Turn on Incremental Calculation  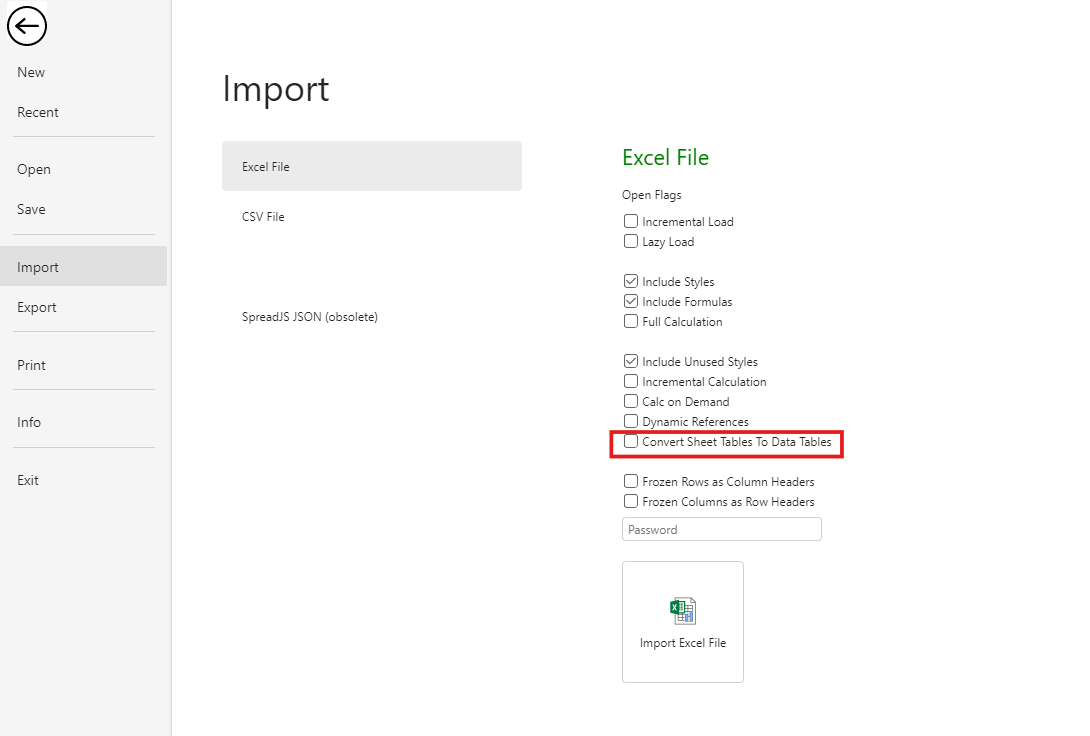[x=631, y=382]
